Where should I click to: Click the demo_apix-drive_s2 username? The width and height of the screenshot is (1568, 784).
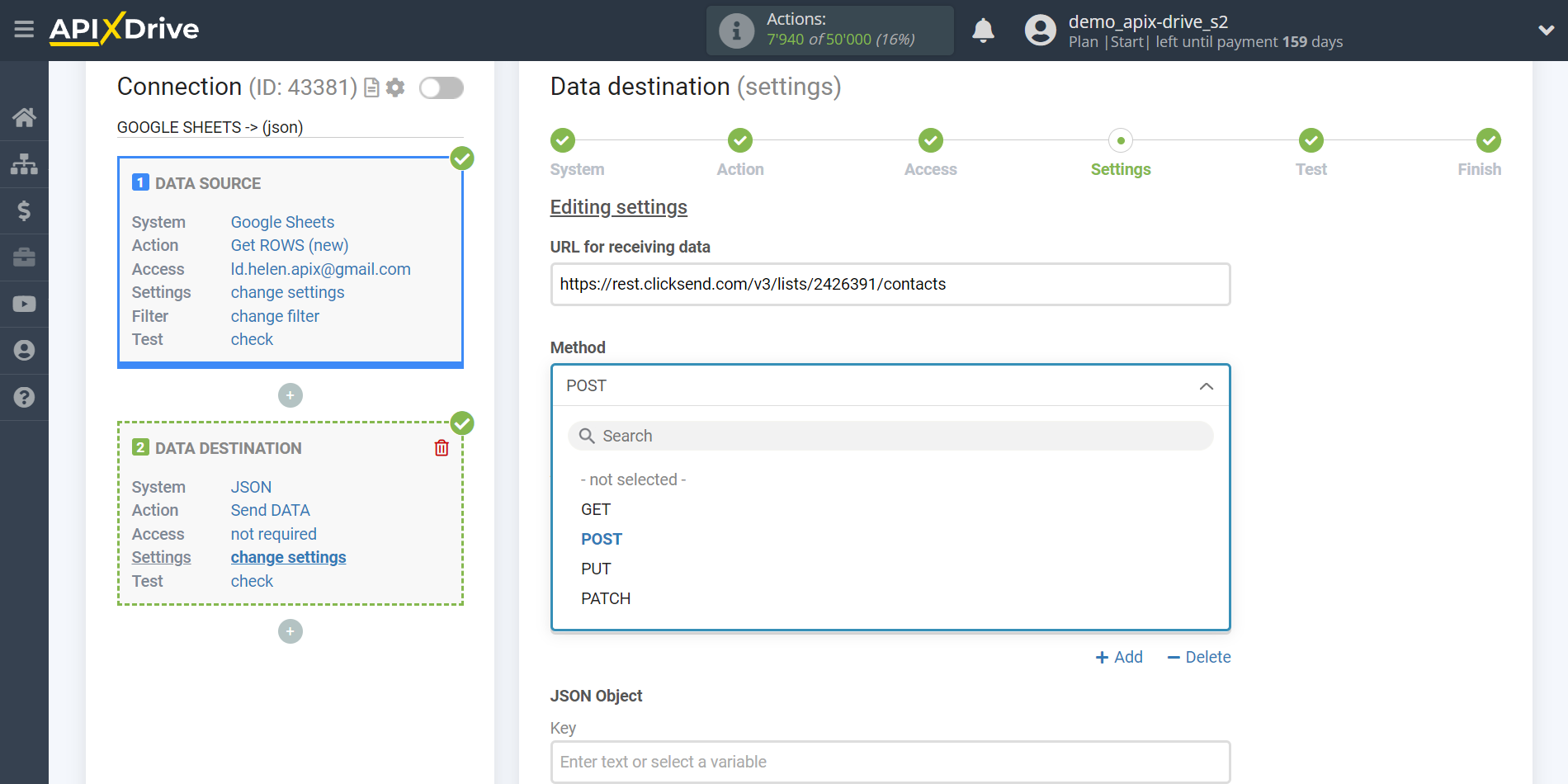[1148, 21]
